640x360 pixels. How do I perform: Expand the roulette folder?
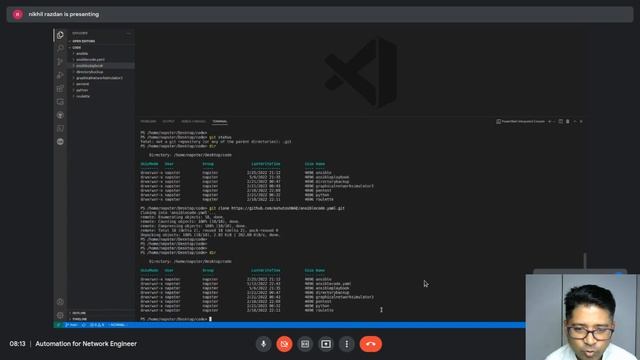[101, 96]
